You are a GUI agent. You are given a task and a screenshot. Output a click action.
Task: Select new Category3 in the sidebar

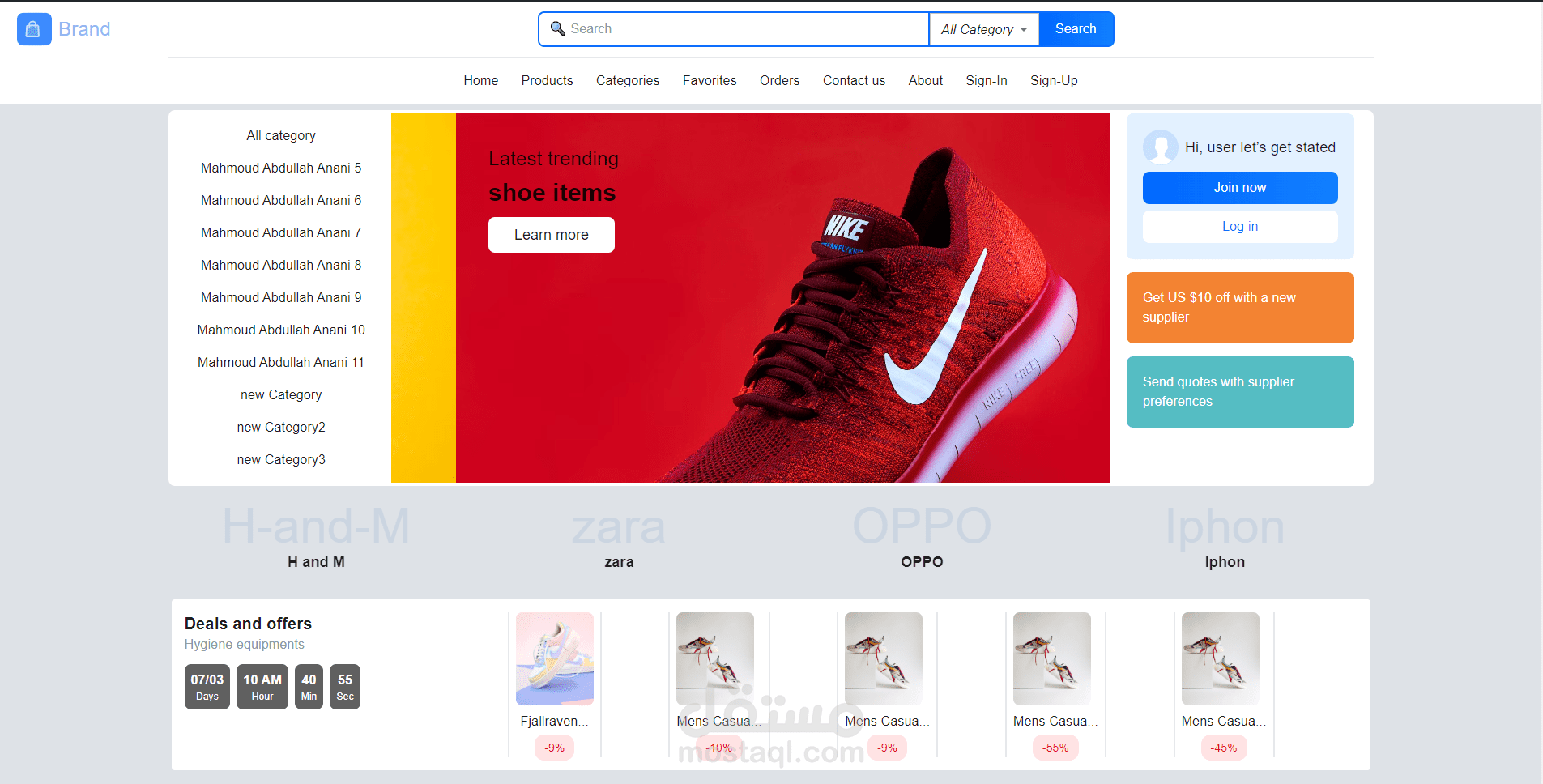(x=281, y=460)
